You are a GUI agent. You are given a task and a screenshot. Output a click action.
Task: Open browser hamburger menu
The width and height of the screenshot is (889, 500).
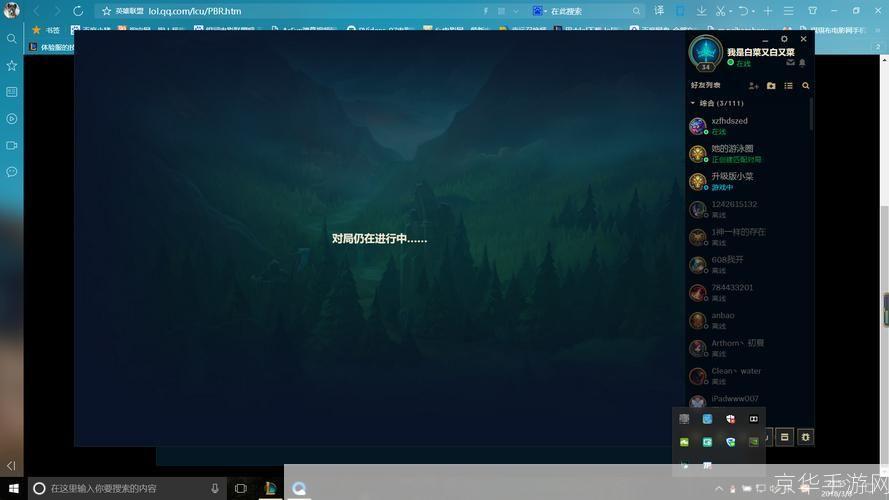(788, 11)
